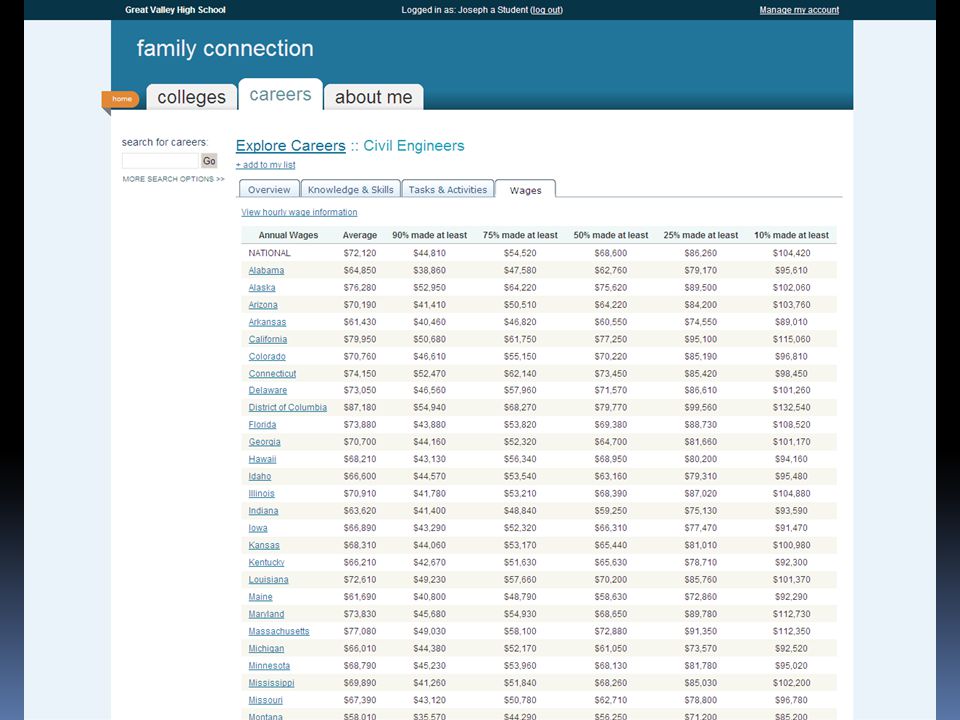Switch to the Tasks & Activities tab
Viewport: 960px width, 720px height.
click(x=448, y=189)
